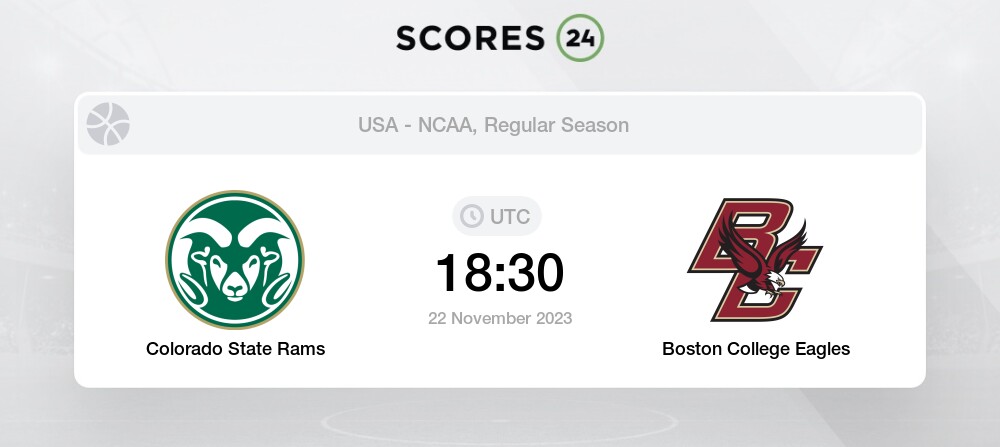Click the Boston College Eagles logo
Screen dimensions: 1000x447
(x=755, y=260)
